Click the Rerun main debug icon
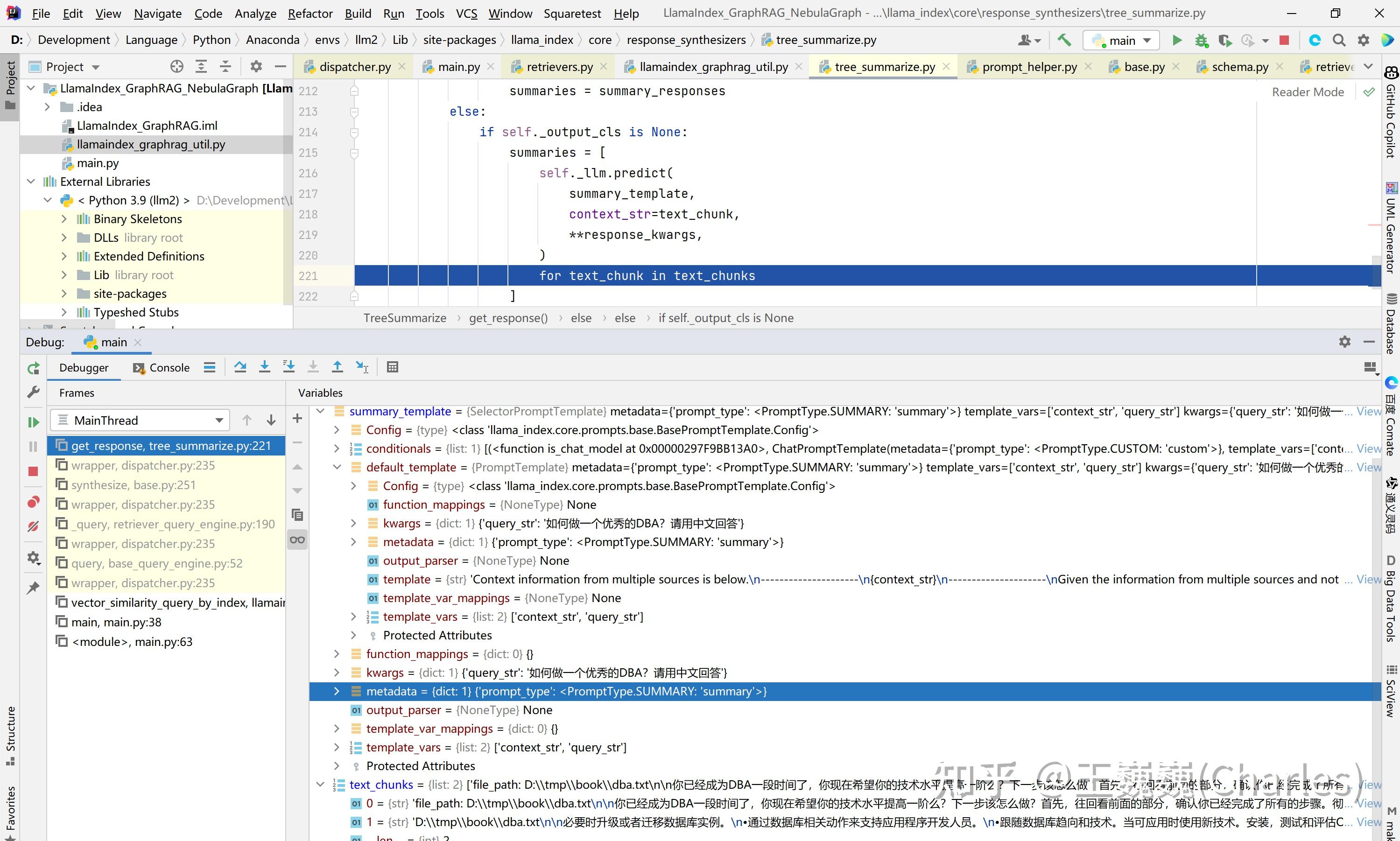1400x841 pixels. 34,368
